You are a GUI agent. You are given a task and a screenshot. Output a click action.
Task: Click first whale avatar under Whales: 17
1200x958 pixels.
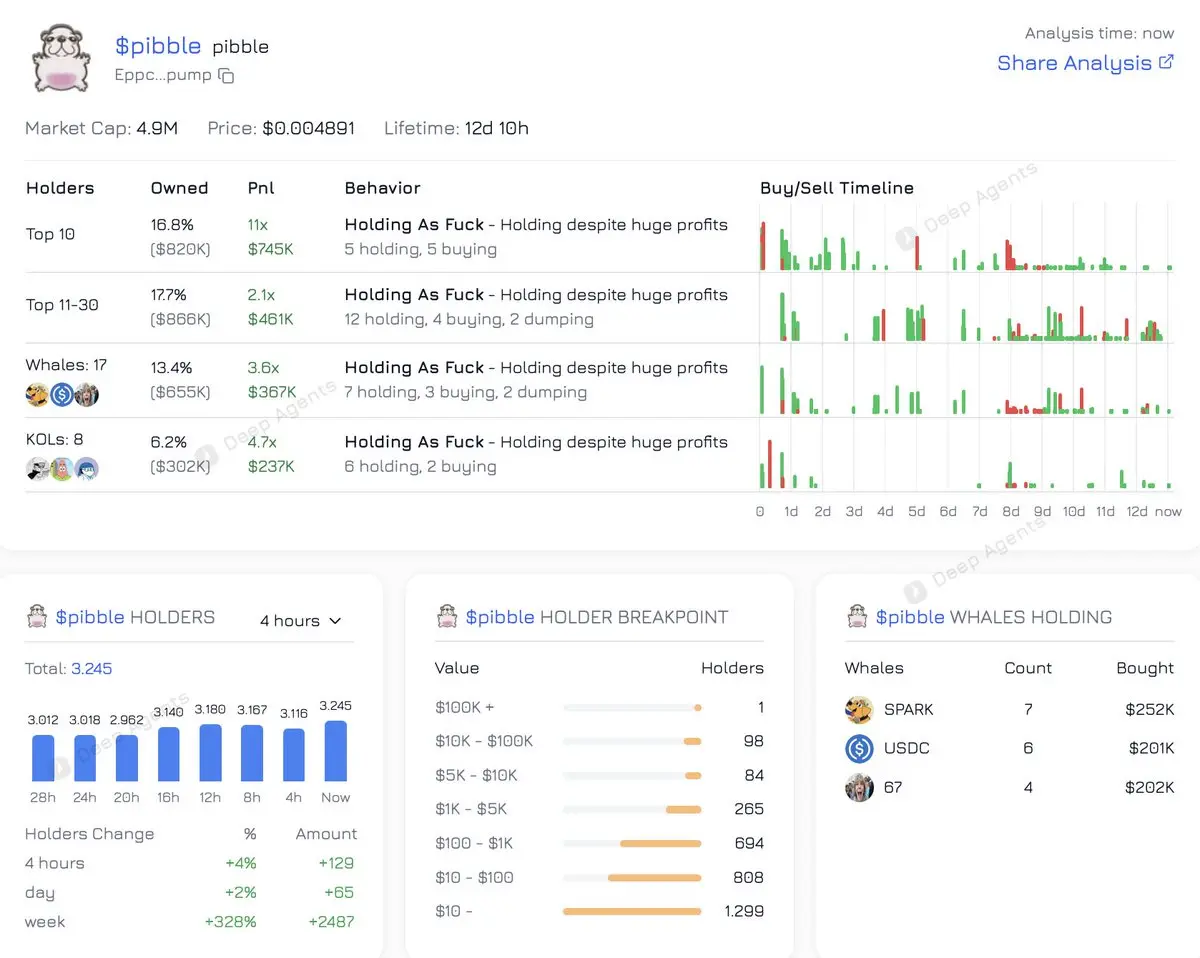(x=37, y=394)
